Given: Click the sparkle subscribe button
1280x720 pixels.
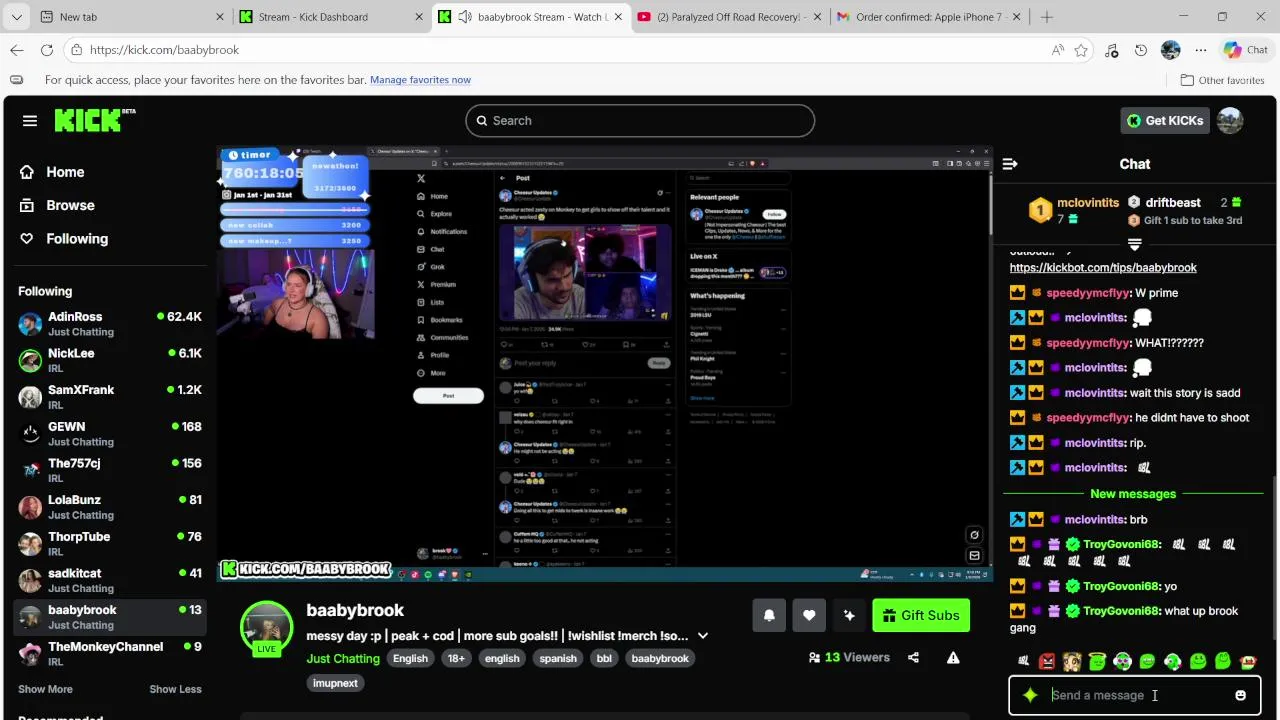Looking at the screenshot, I should tap(849, 616).
